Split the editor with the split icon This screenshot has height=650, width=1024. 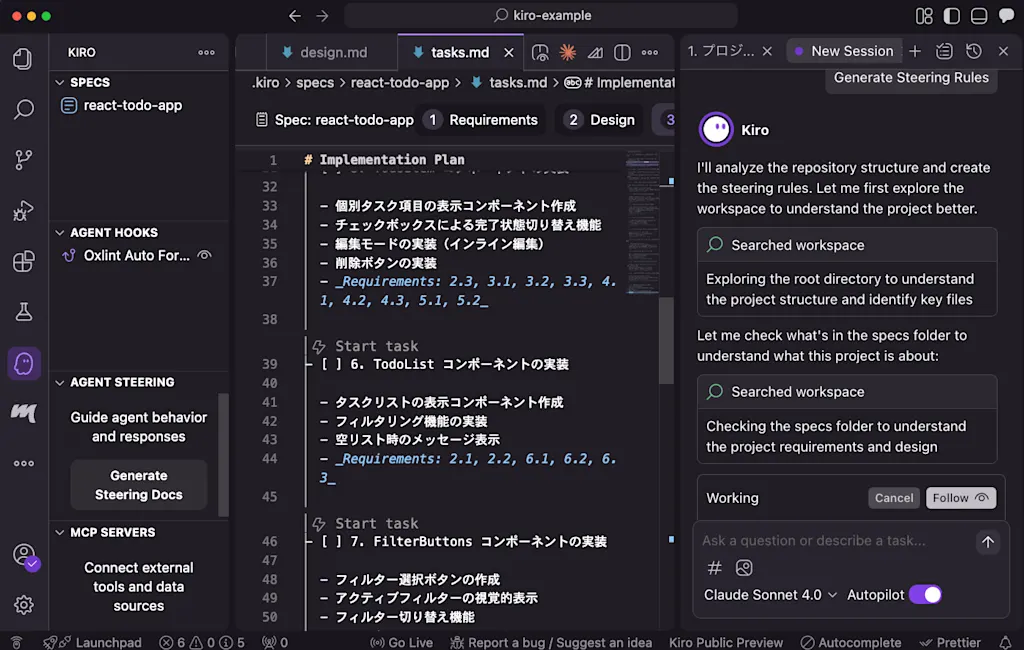622,52
